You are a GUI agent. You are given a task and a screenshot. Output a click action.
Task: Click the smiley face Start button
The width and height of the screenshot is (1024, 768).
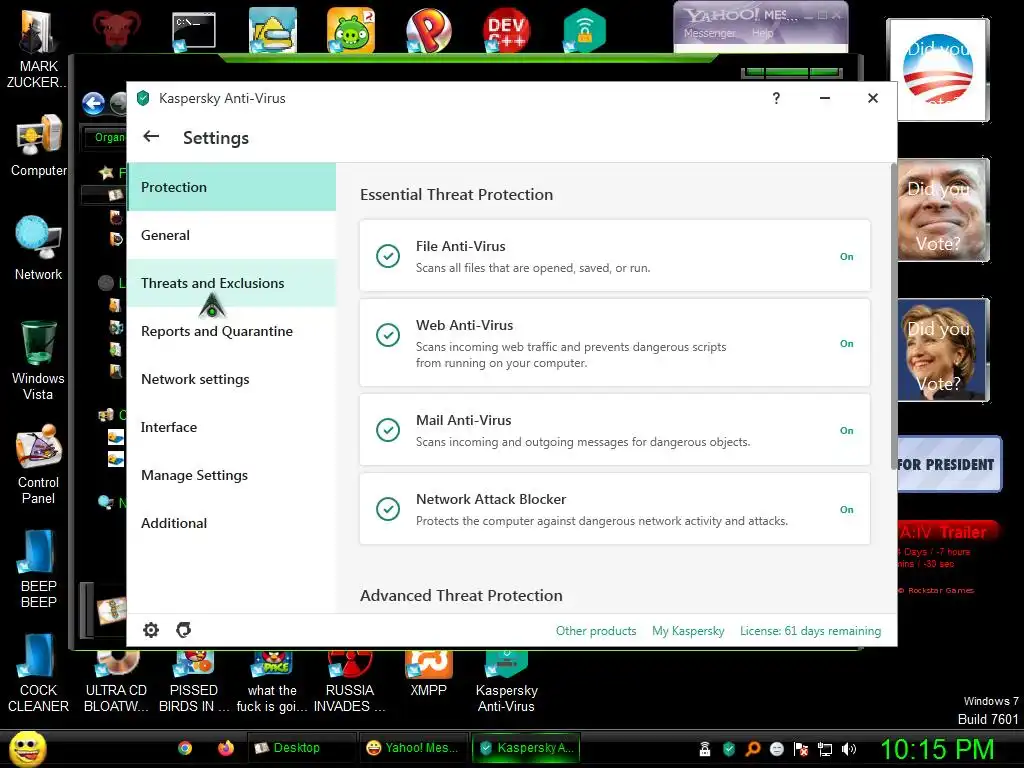27,748
